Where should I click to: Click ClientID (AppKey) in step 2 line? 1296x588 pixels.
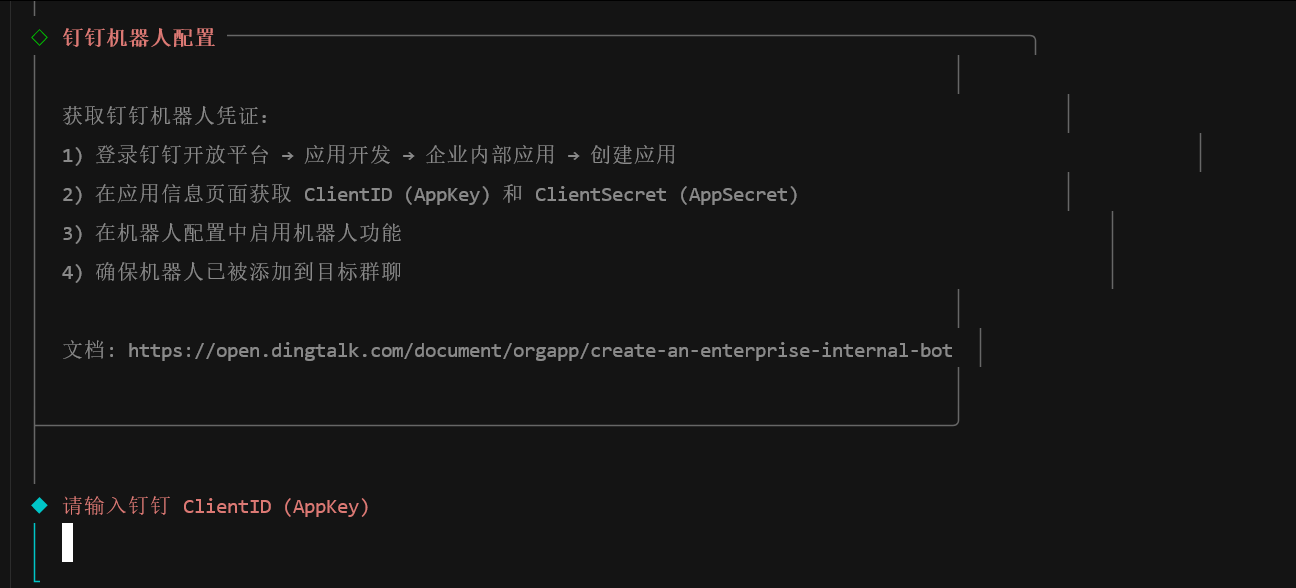[x=397, y=194]
